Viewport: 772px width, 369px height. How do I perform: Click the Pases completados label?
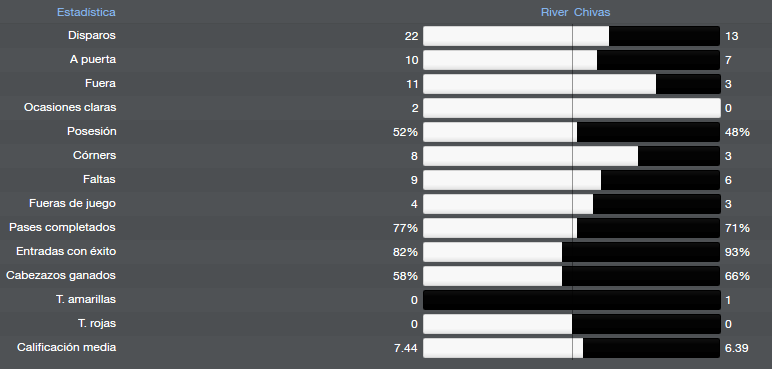tap(62, 227)
